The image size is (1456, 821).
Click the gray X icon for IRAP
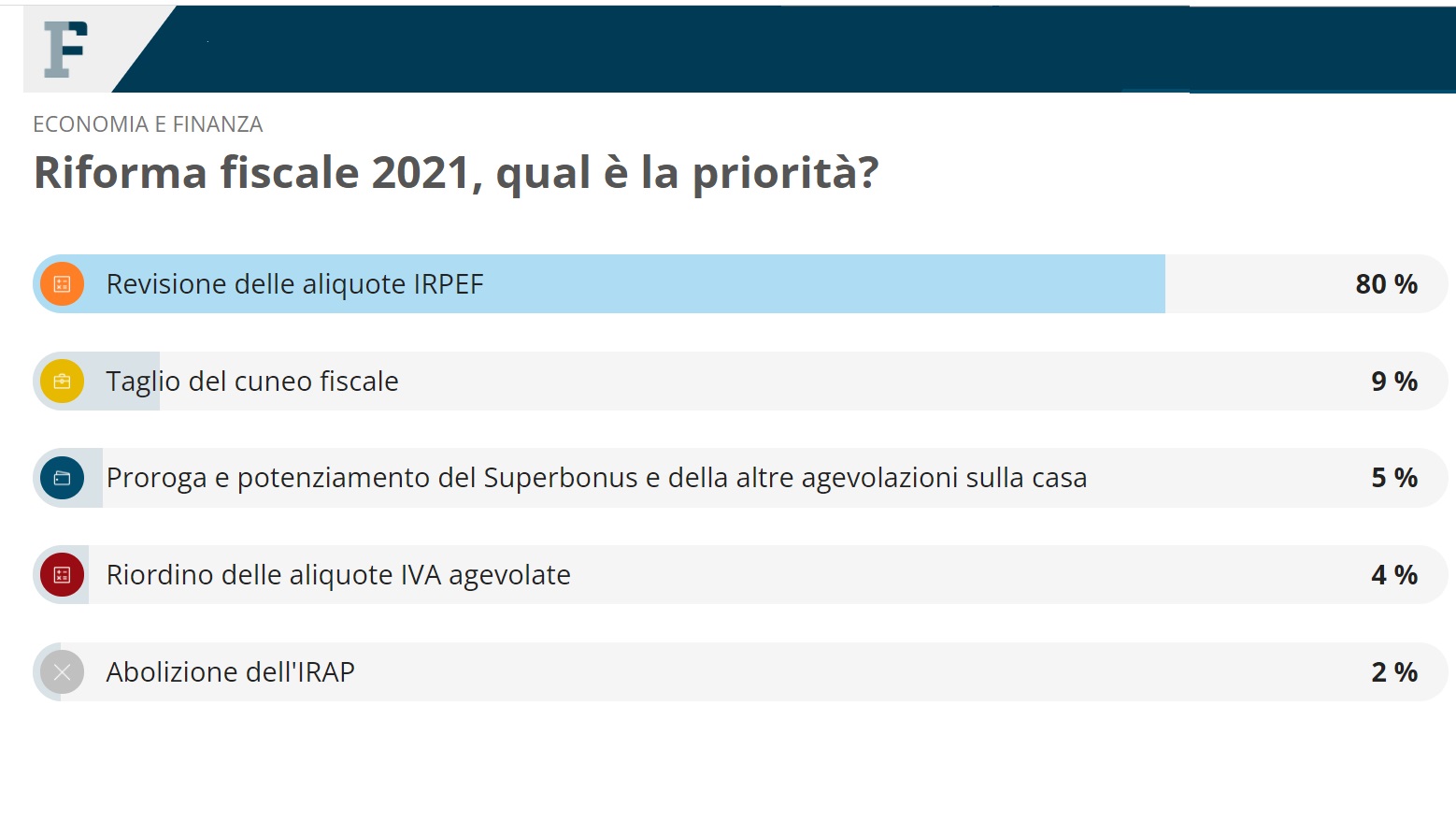tap(63, 672)
